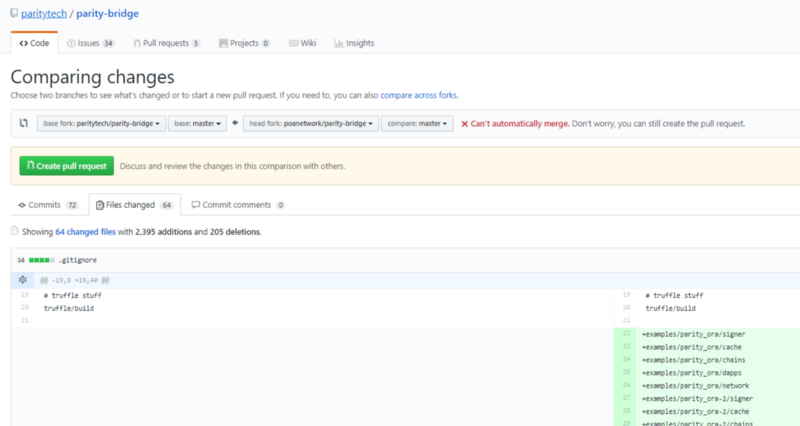
Task: Open head fork poanetwork/parity-bridge dropdown
Action: point(311,123)
